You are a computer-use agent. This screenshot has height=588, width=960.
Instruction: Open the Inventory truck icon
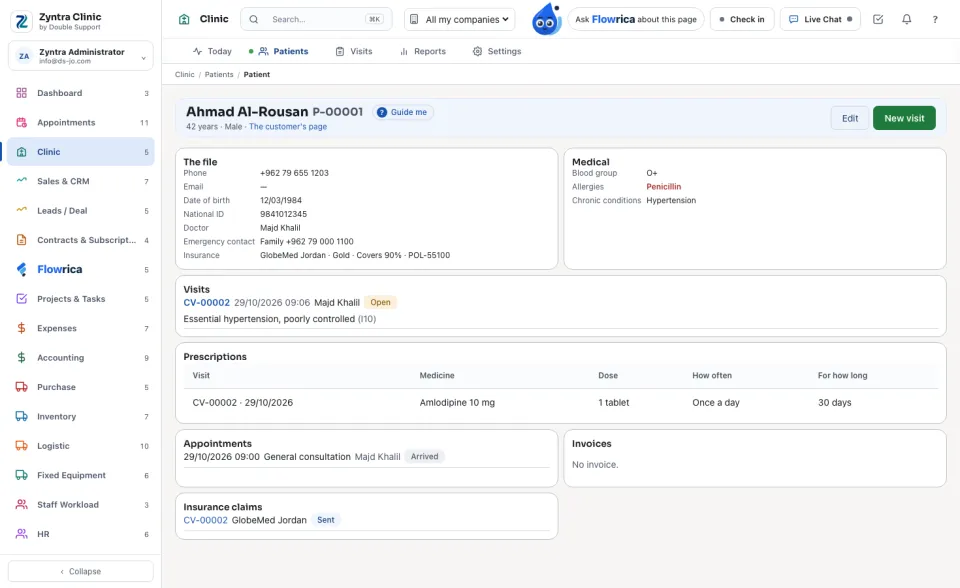21,416
